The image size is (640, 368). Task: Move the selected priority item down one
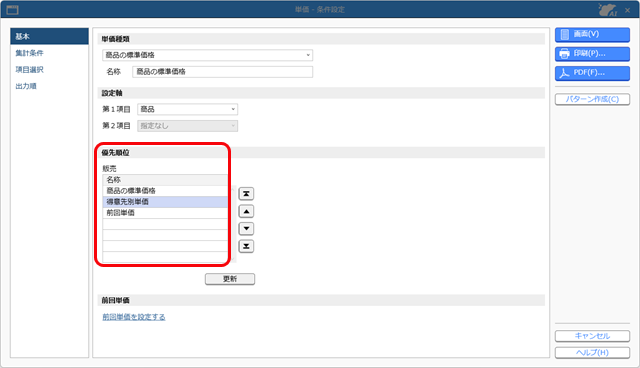tap(246, 228)
